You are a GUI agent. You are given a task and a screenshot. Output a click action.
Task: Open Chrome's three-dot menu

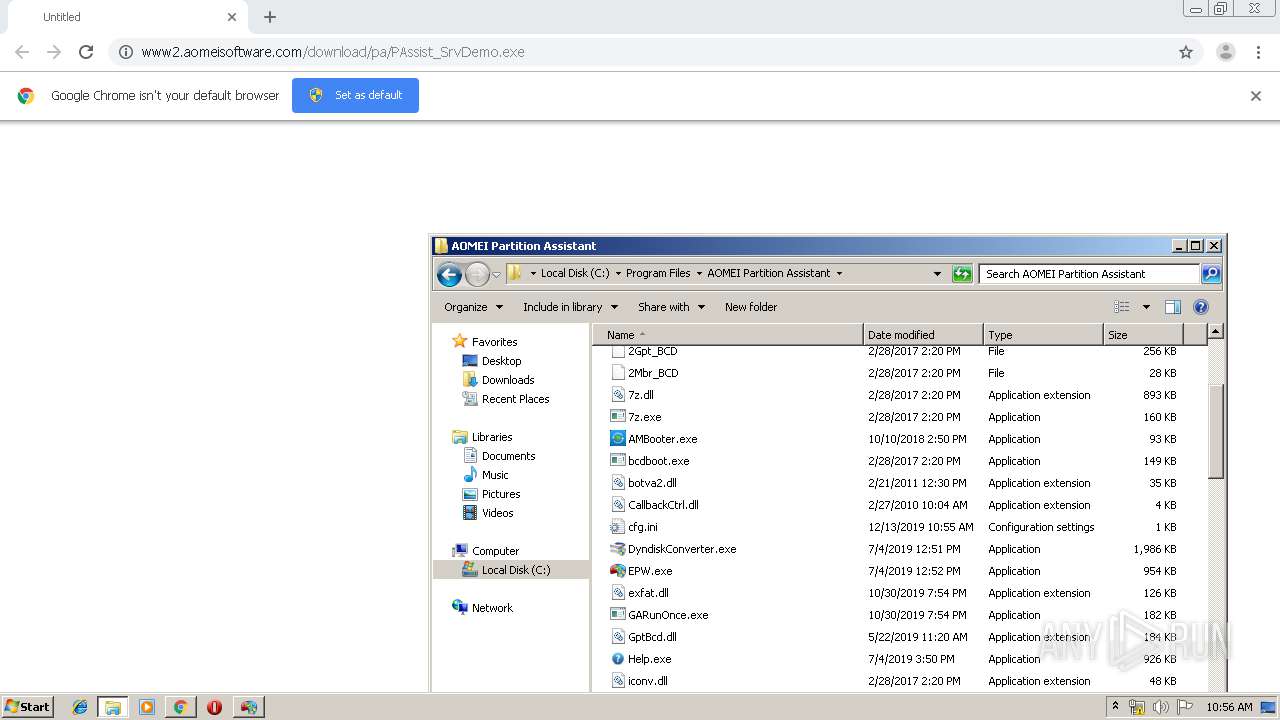point(1258,52)
